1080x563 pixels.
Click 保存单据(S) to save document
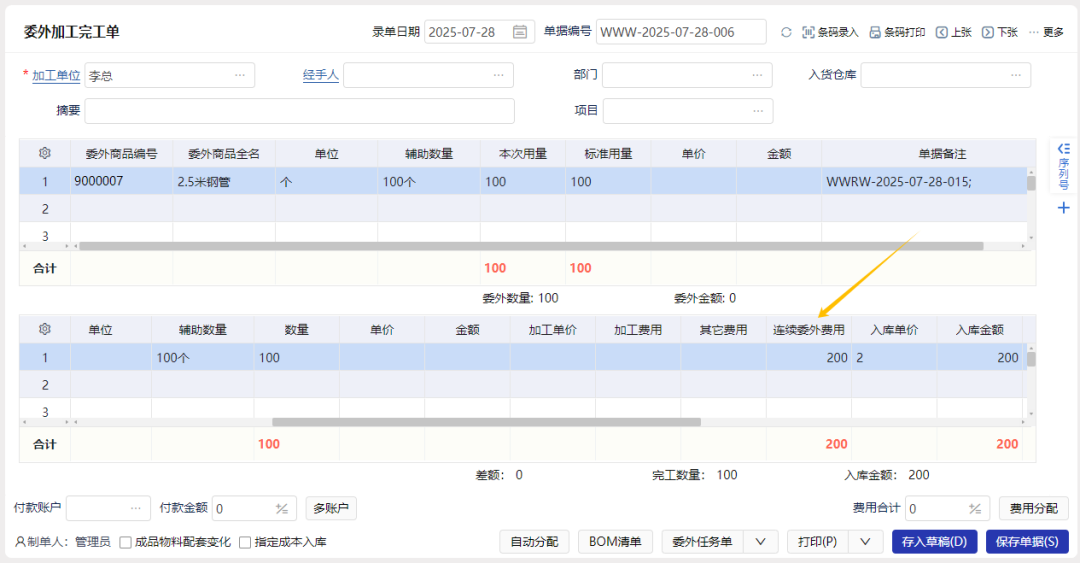(x=1027, y=542)
